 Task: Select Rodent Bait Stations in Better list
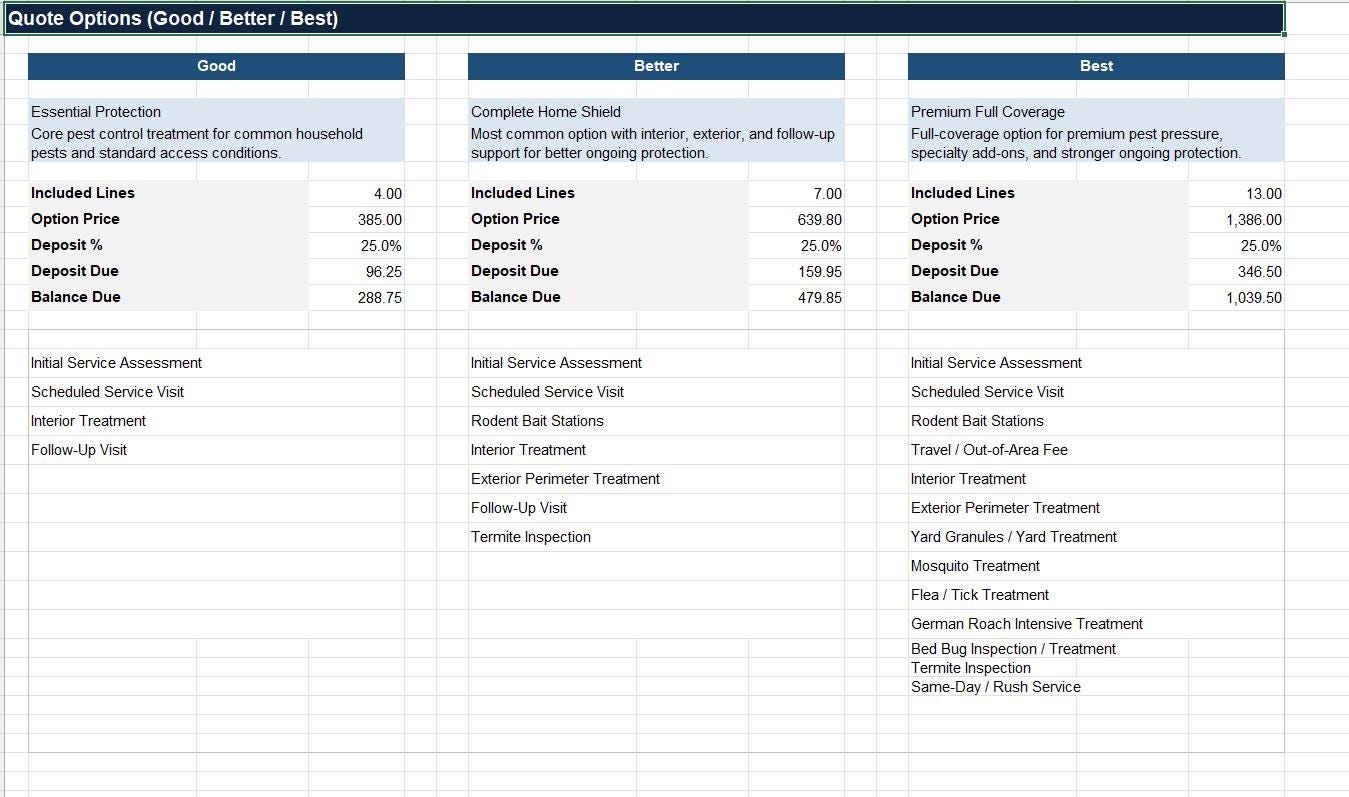click(x=656, y=421)
